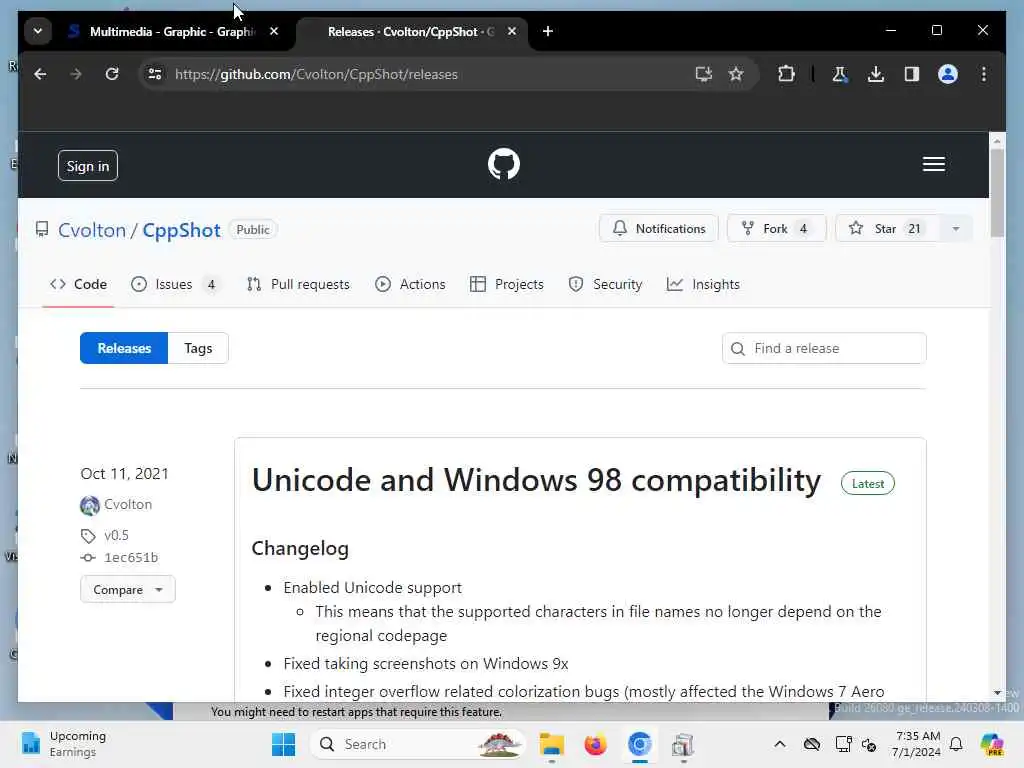Show hidden system tray icons chevron

pos(780,744)
